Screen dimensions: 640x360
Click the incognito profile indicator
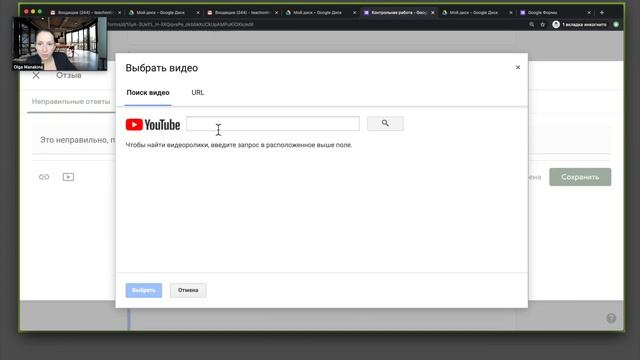[x=580, y=24]
